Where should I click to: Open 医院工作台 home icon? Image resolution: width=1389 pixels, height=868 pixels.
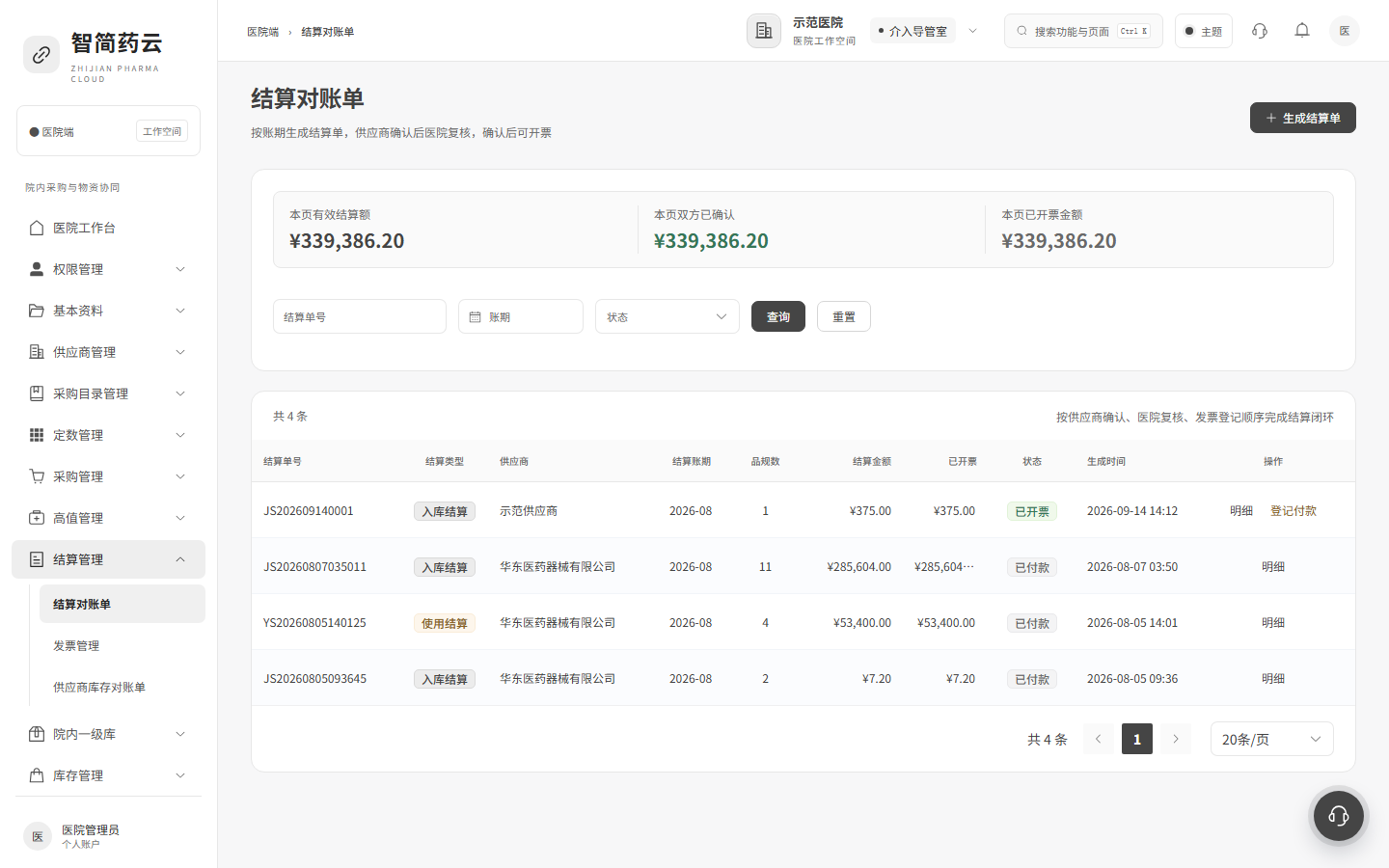(37, 228)
